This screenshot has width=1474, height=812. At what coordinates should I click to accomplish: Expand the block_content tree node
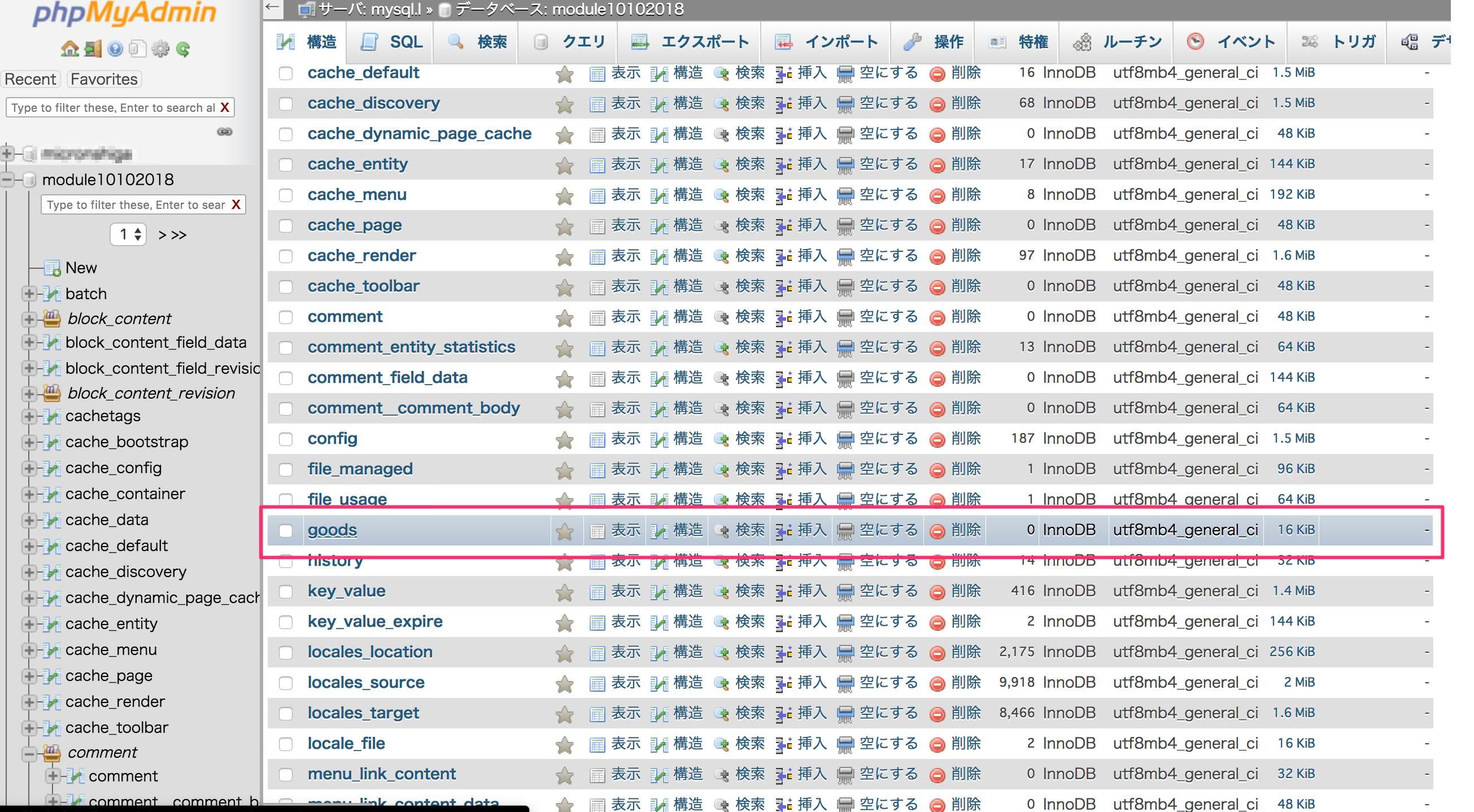pos(28,318)
